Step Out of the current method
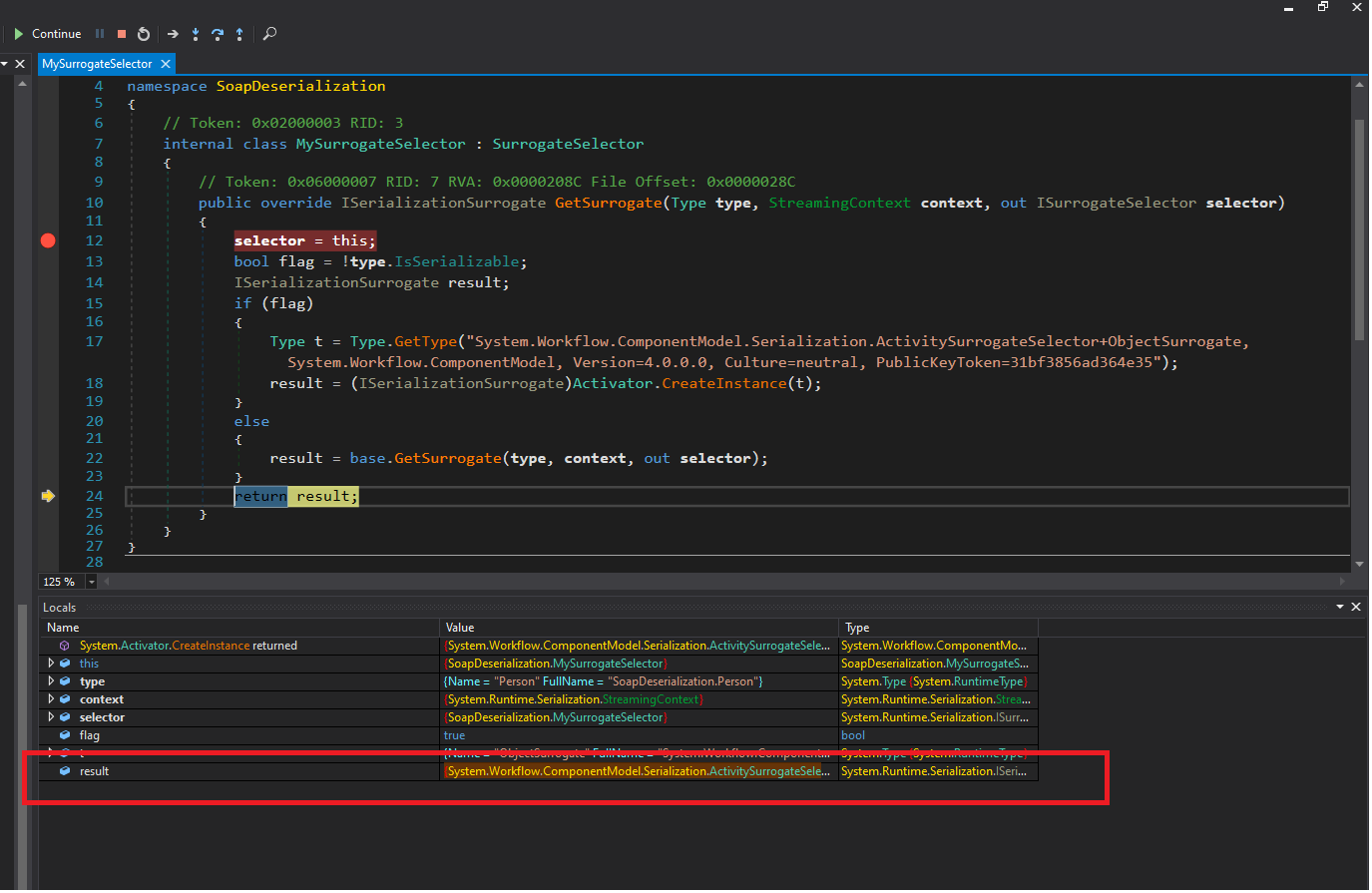Viewport: 1372px width, 893px height. point(239,34)
